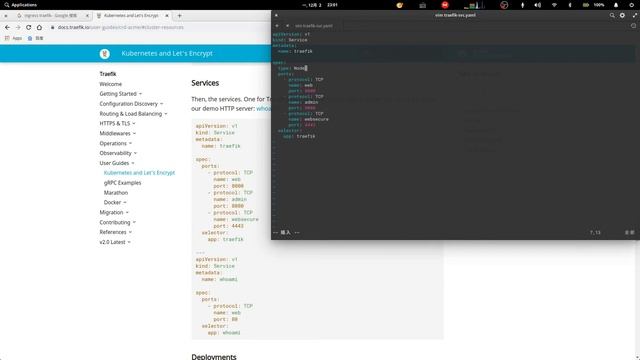Click the Deployments heading
Viewport: 640px width, 360px height.
point(214,357)
